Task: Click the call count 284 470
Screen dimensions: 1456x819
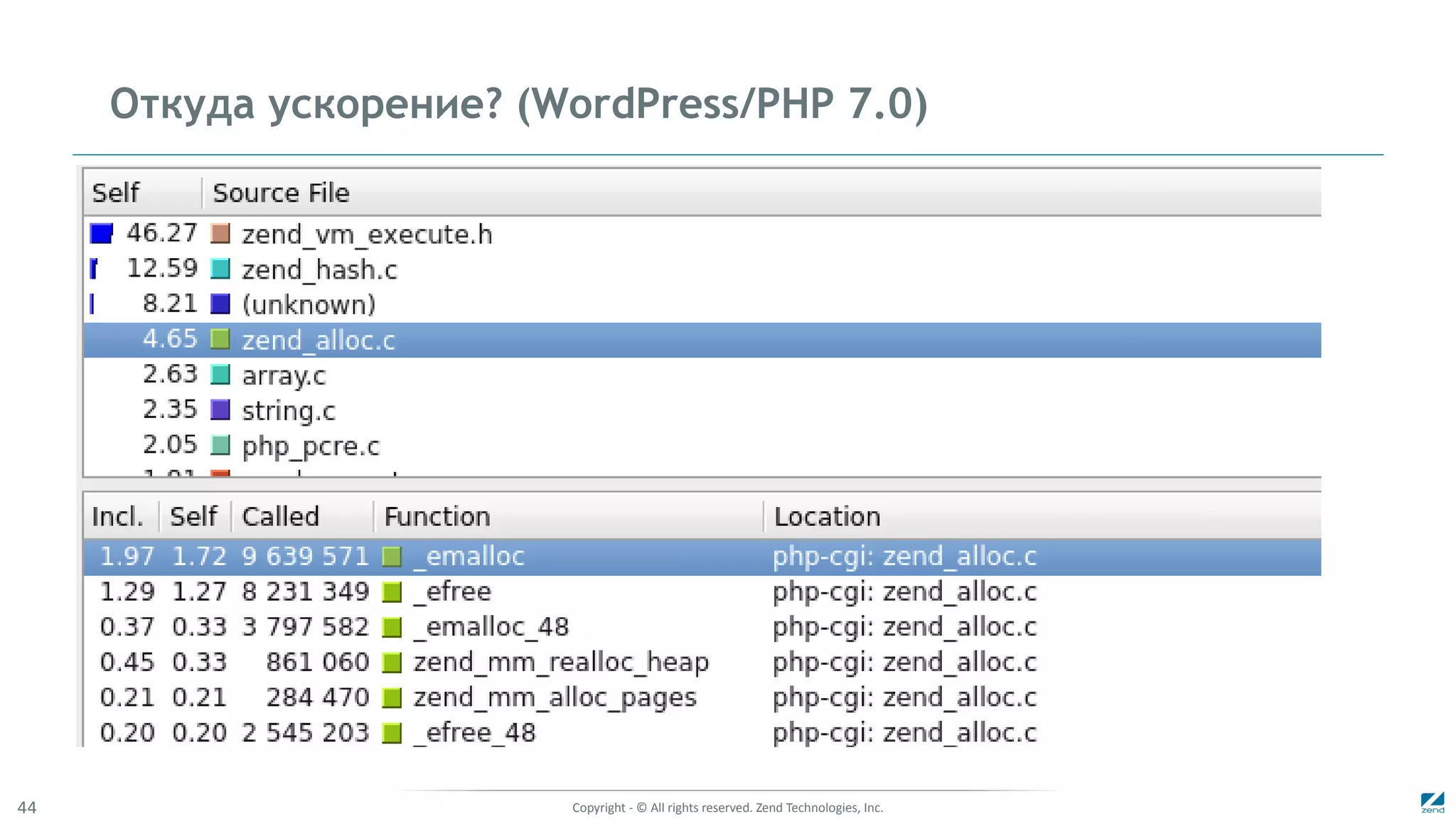Action: click(x=318, y=697)
